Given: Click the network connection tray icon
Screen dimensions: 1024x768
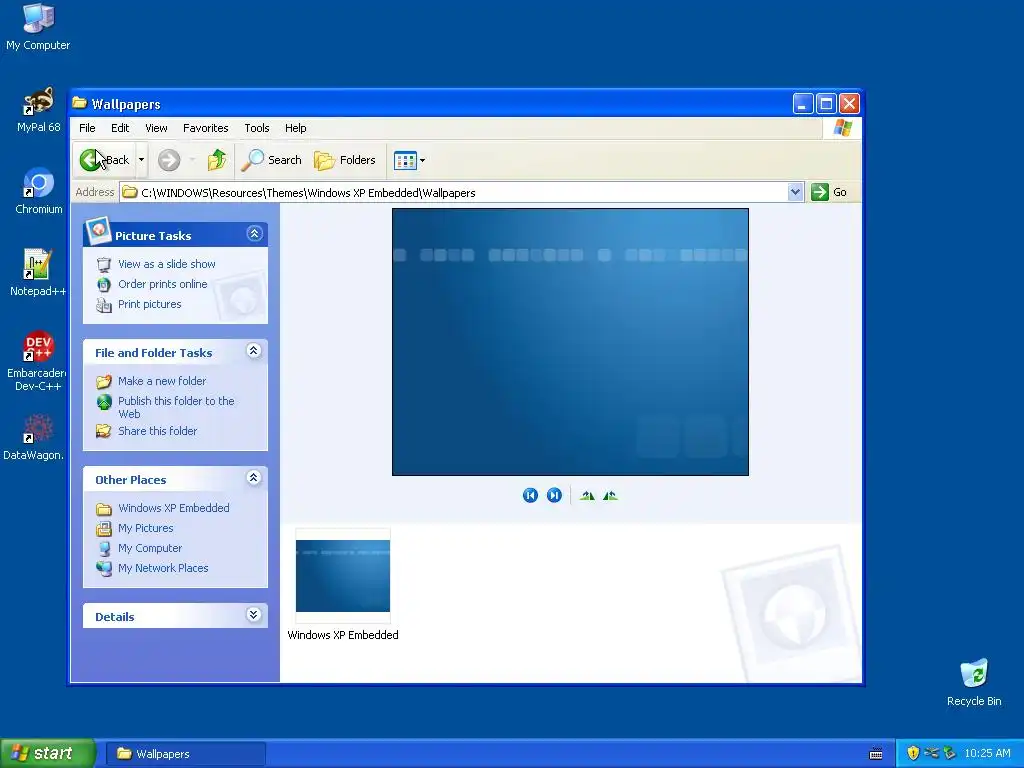Looking at the screenshot, I should coord(931,754).
